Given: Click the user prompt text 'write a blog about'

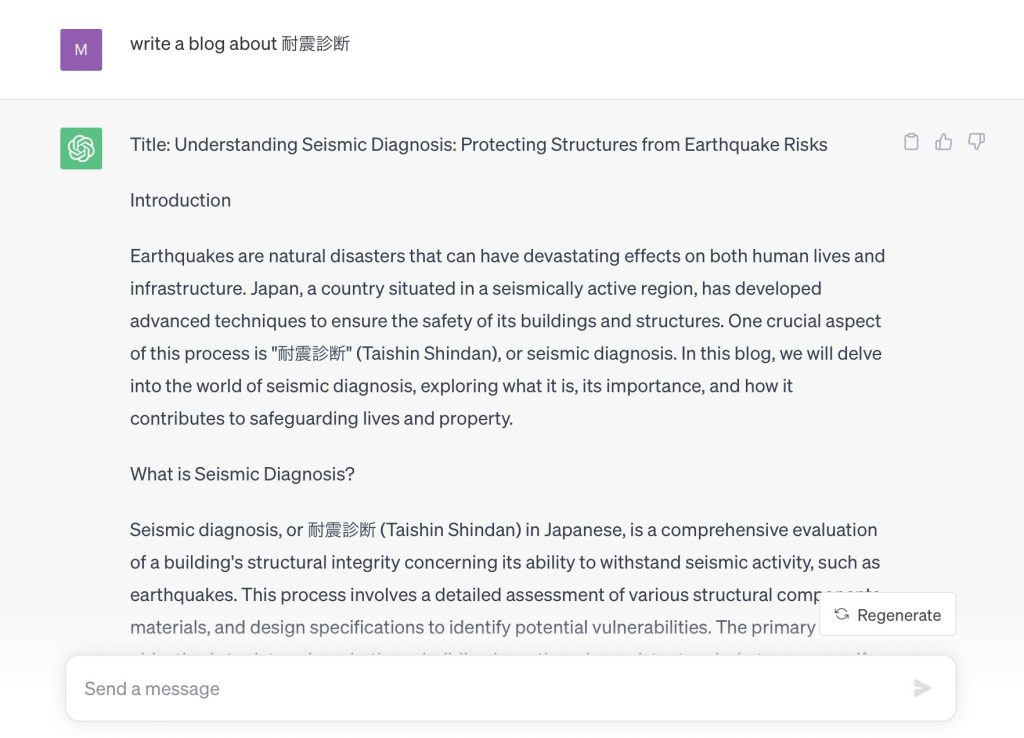Looking at the screenshot, I should point(204,44).
